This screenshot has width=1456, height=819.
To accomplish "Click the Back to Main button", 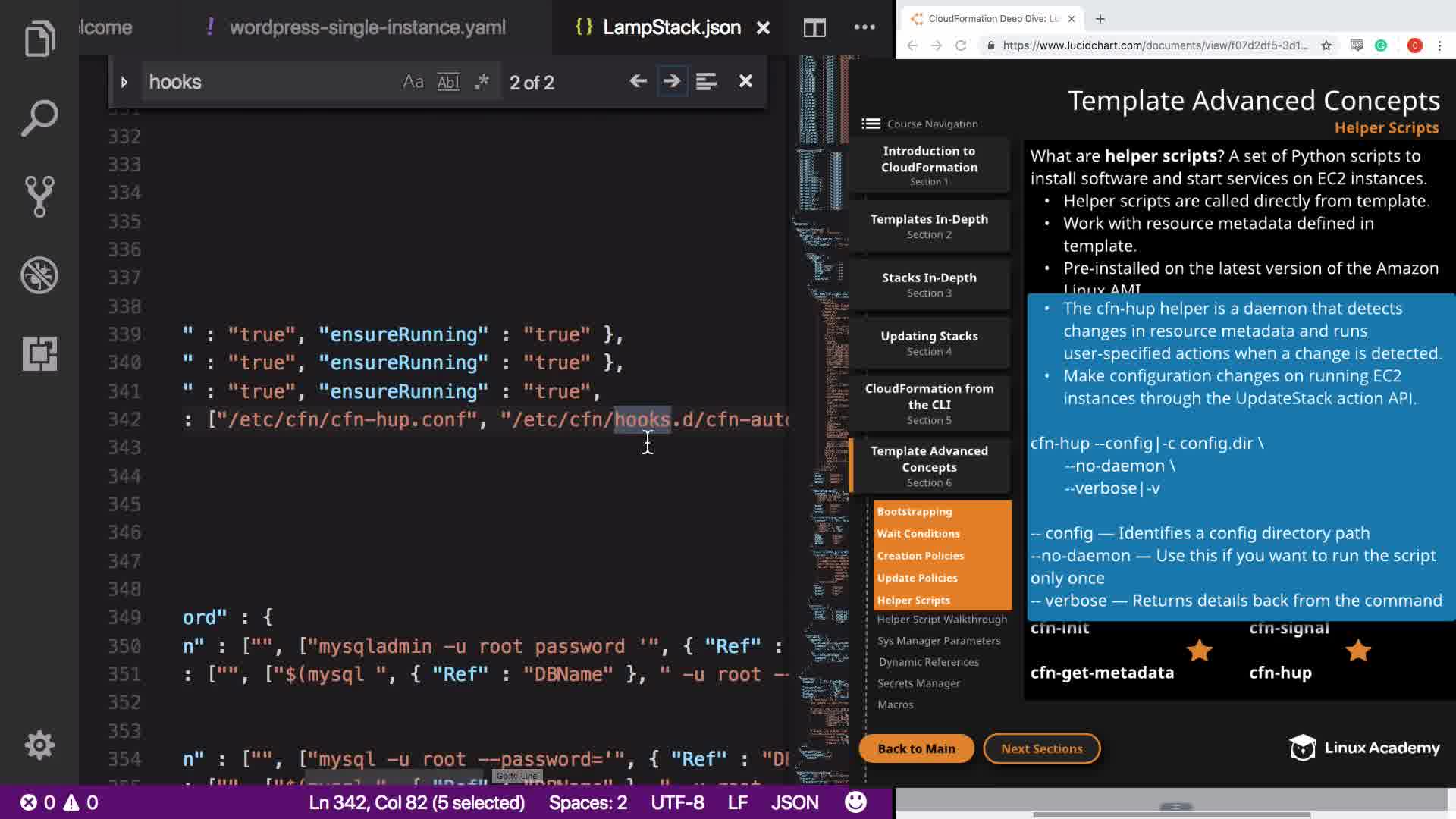I will [x=916, y=748].
